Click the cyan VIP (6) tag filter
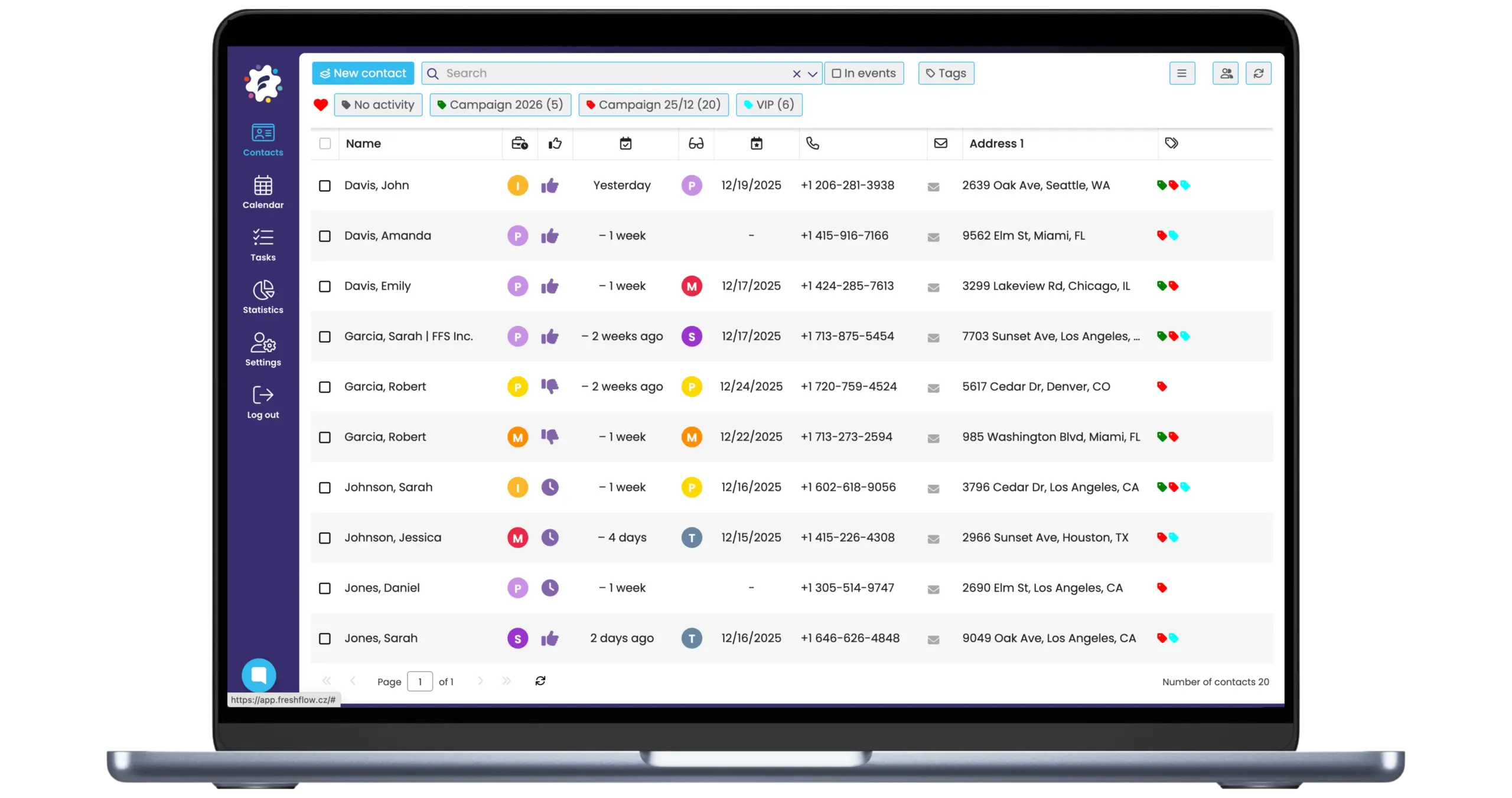1512x798 pixels. coord(768,105)
